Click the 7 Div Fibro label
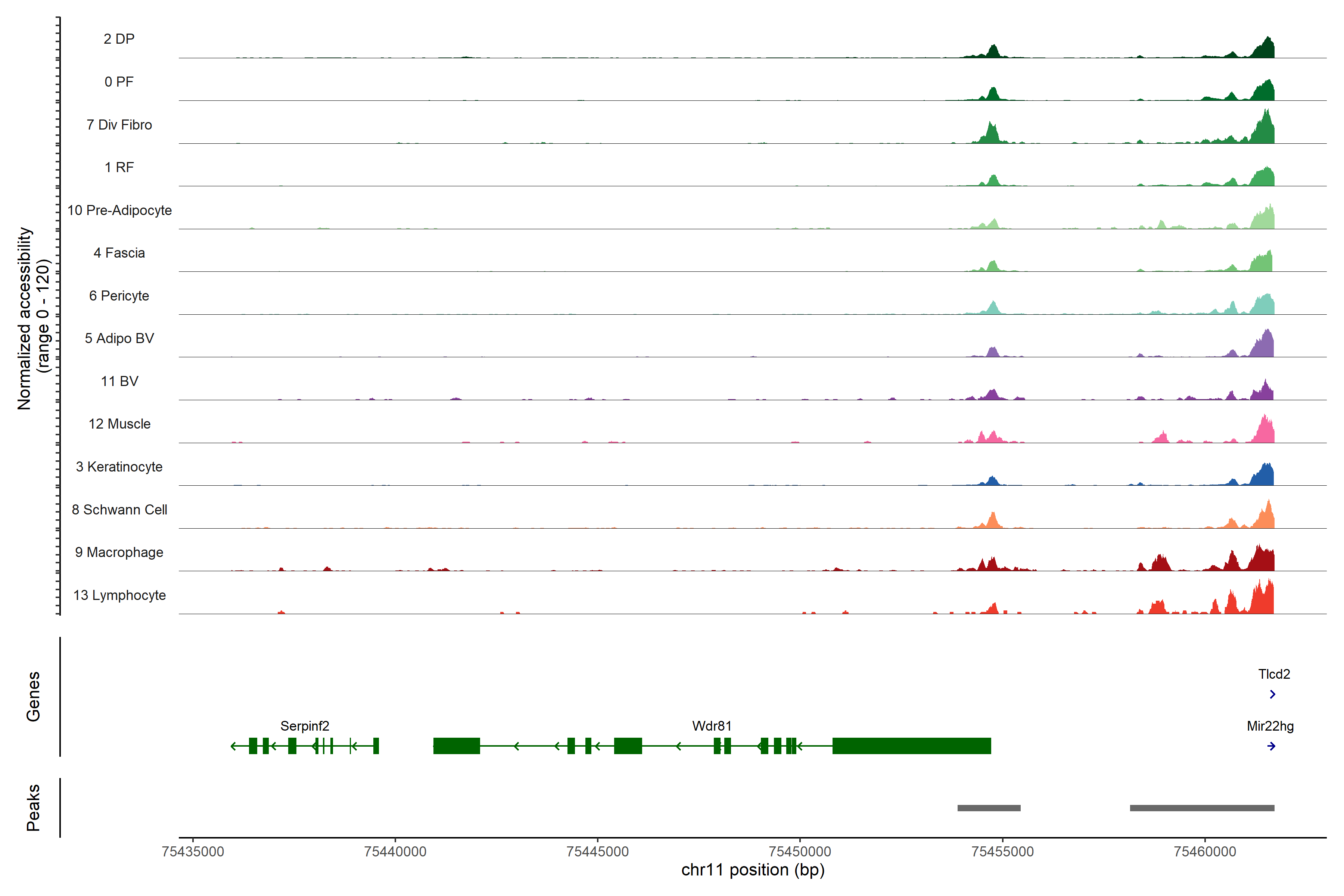 (x=119, y=125)
